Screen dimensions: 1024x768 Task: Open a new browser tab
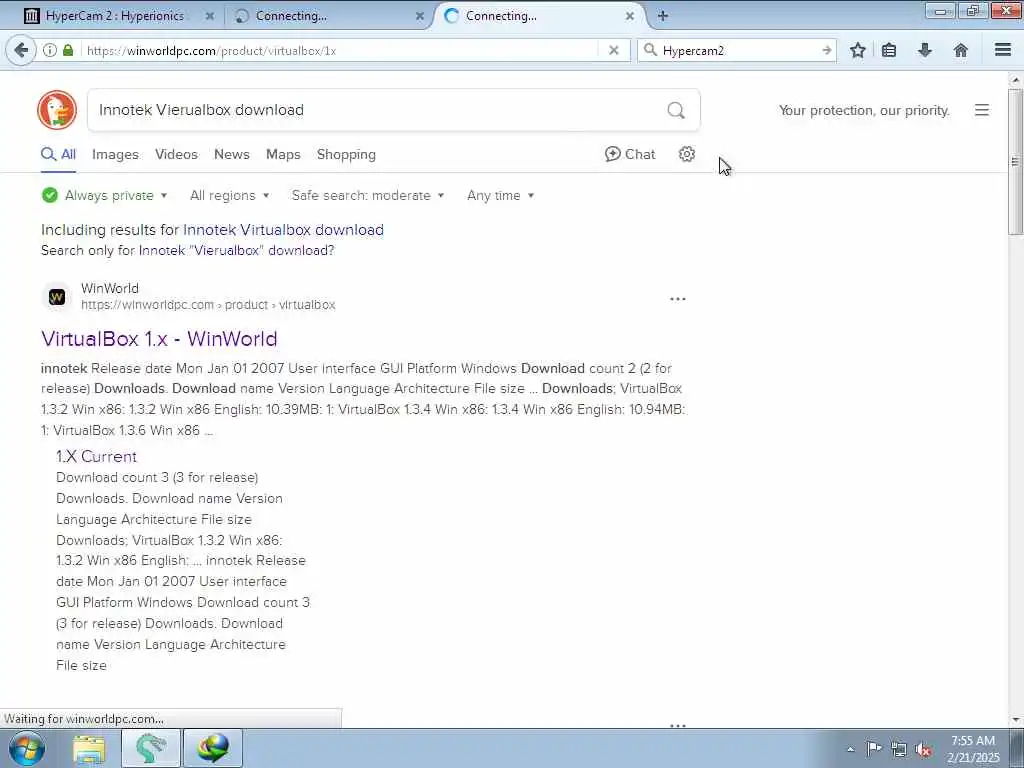tap(662, 16)
